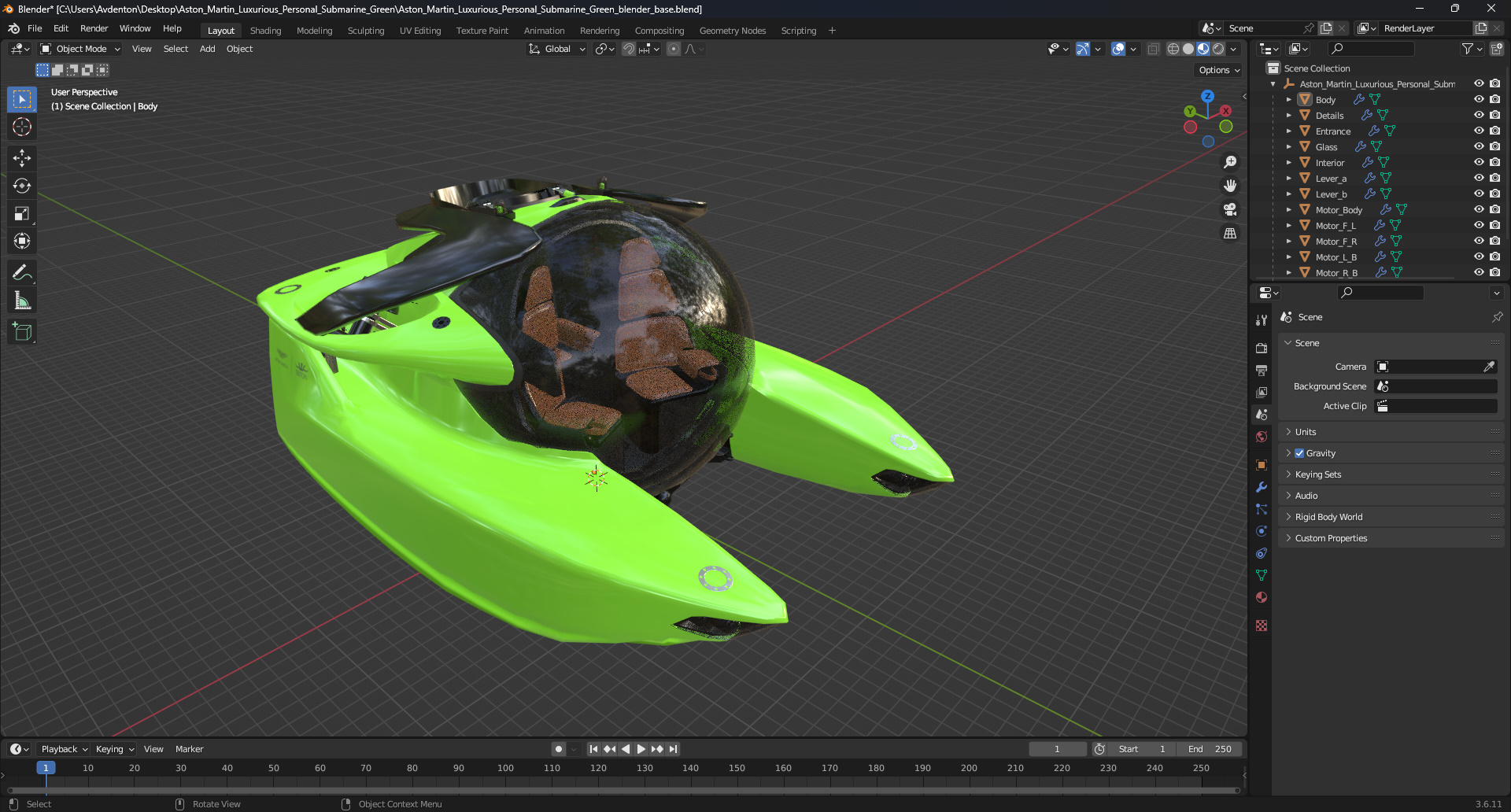The width and height of the screenshot is (1511, 812).
Task: Open the Tool properties tab
Action: pos(1262,320)
